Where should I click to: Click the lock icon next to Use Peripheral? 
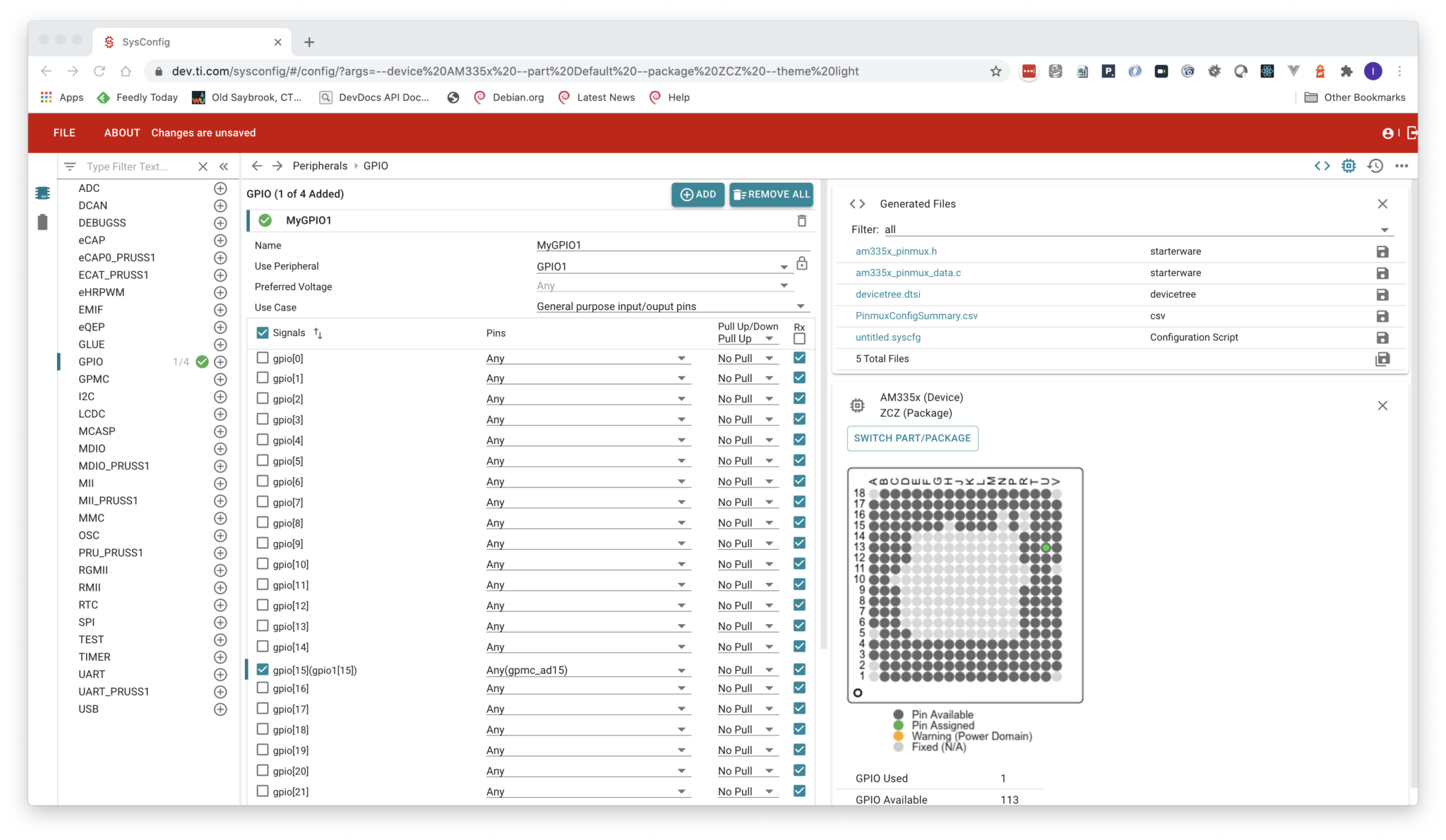(x=802, y=265)
